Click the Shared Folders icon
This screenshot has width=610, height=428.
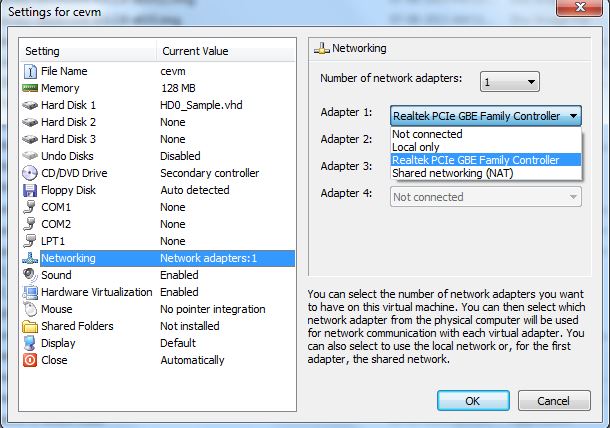pos(30,326)
